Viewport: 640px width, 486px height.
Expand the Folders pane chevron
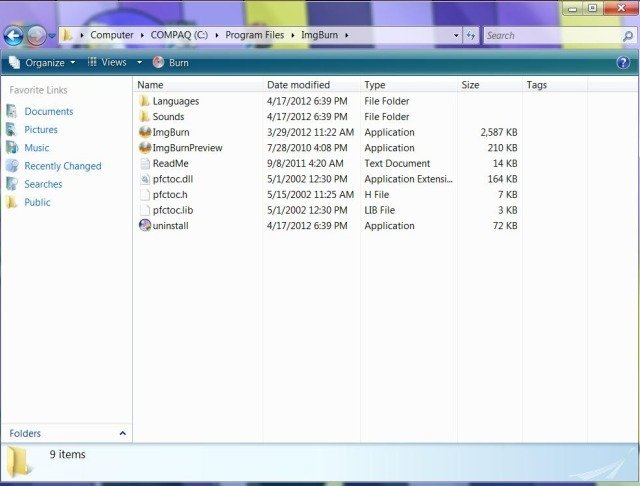pyautogui.click(x=122, y=433)
